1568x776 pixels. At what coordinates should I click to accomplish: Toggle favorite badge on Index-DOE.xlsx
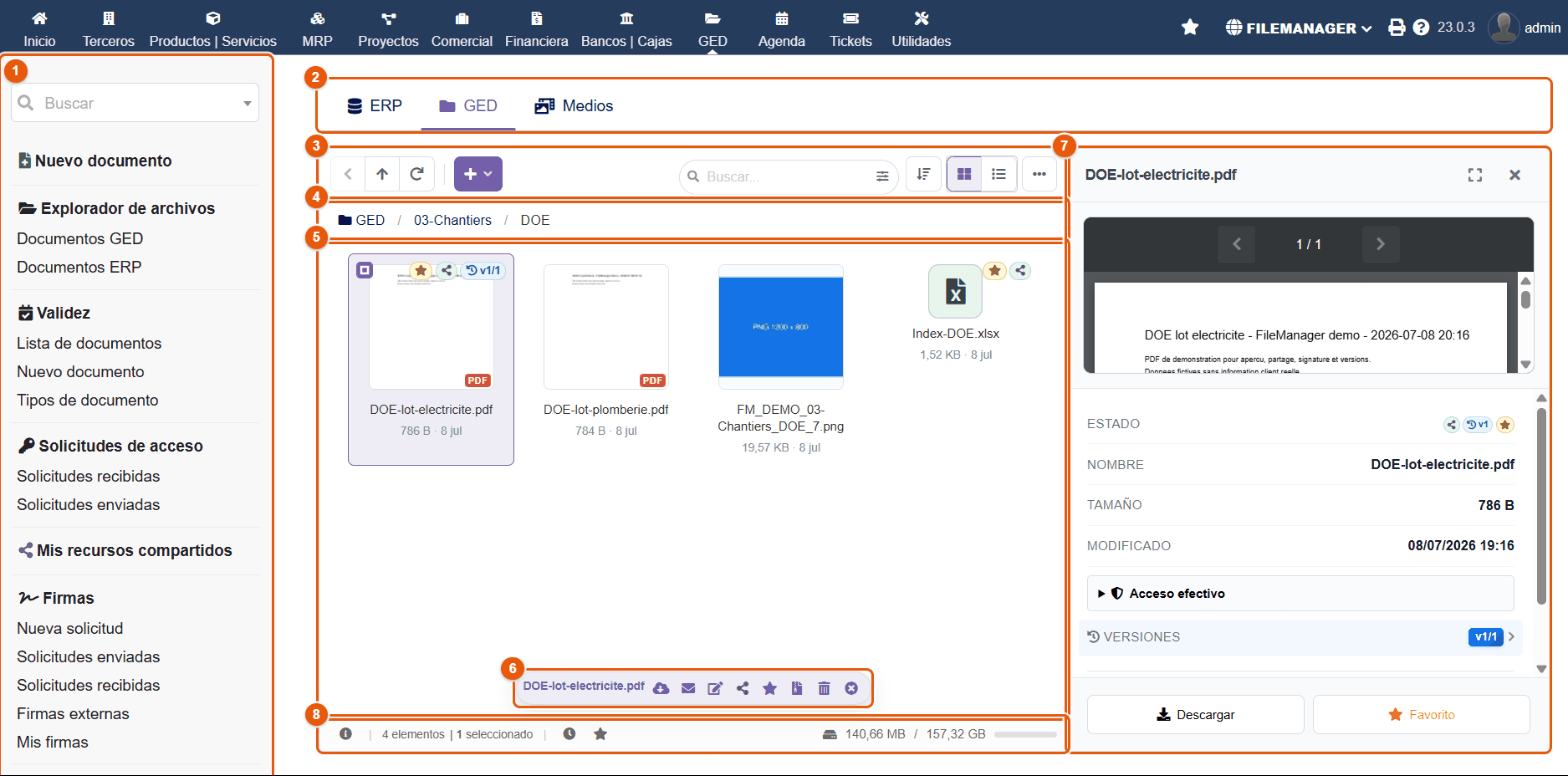(x=994, y=270)
